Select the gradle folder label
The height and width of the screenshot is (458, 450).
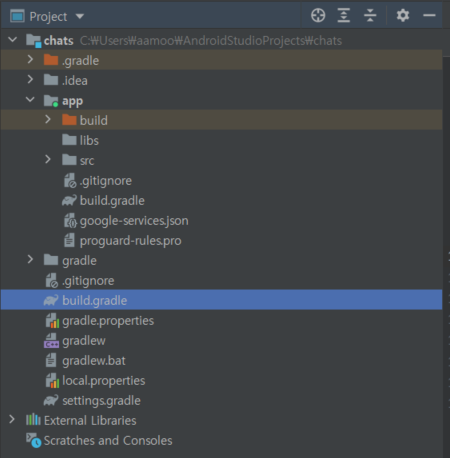79,261
